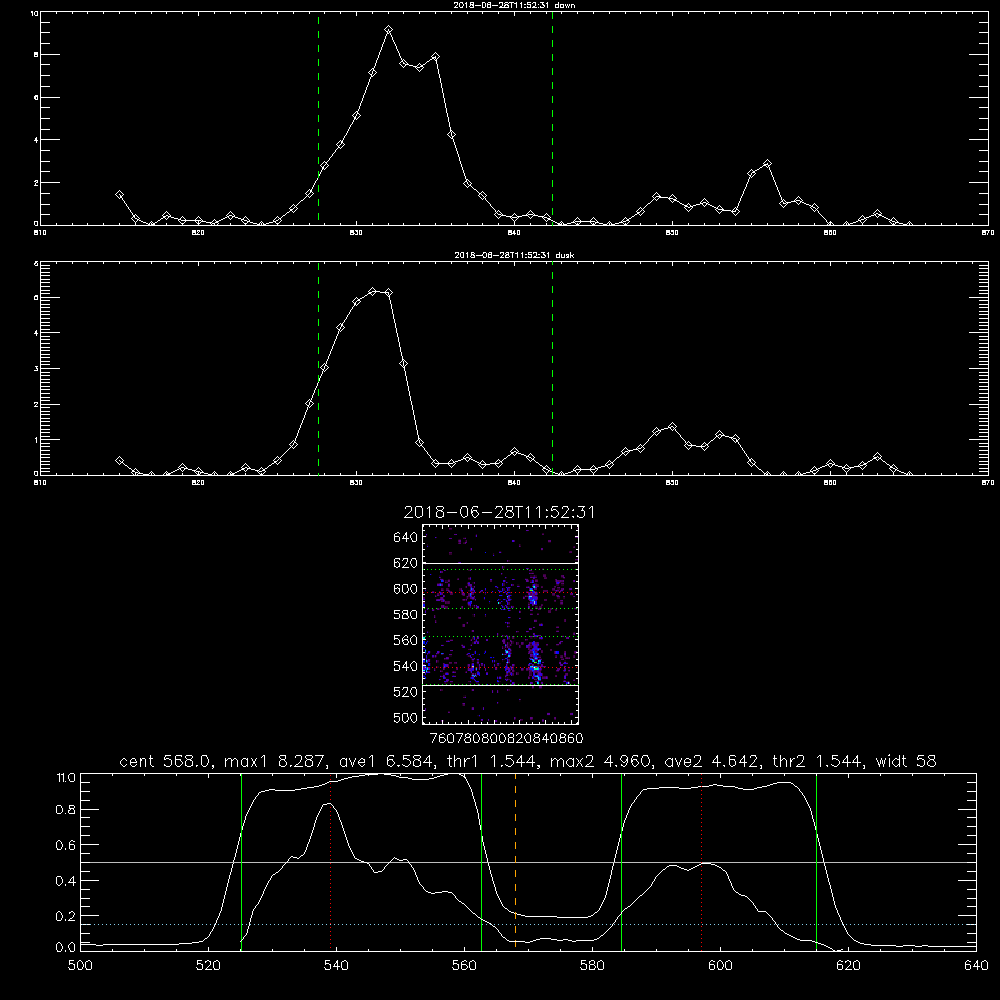Click x-axis label '620' of the bottom profile plot

(848, 966)
